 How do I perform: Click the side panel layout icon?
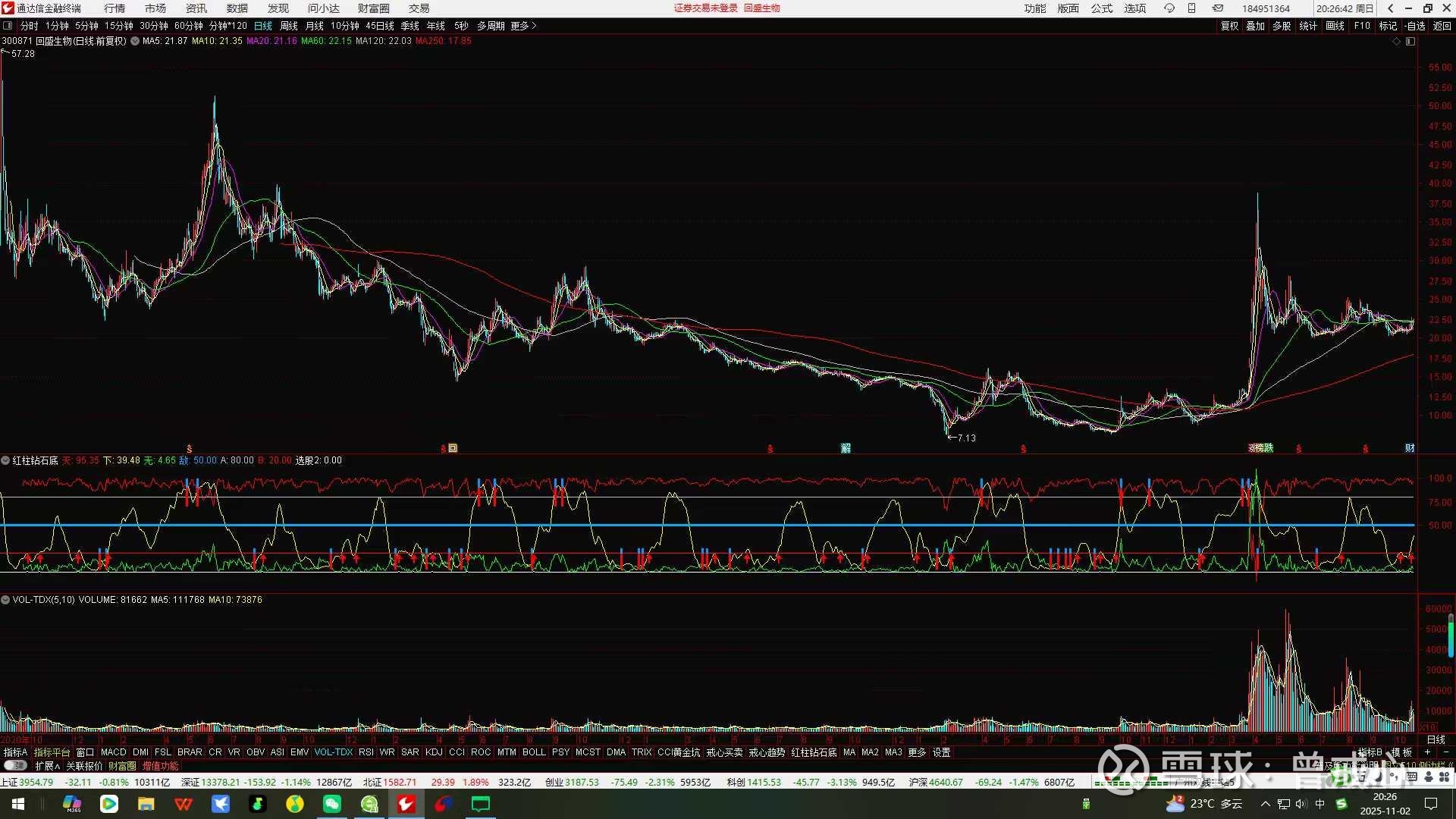pyautogui.click(x=1410, y=42)
